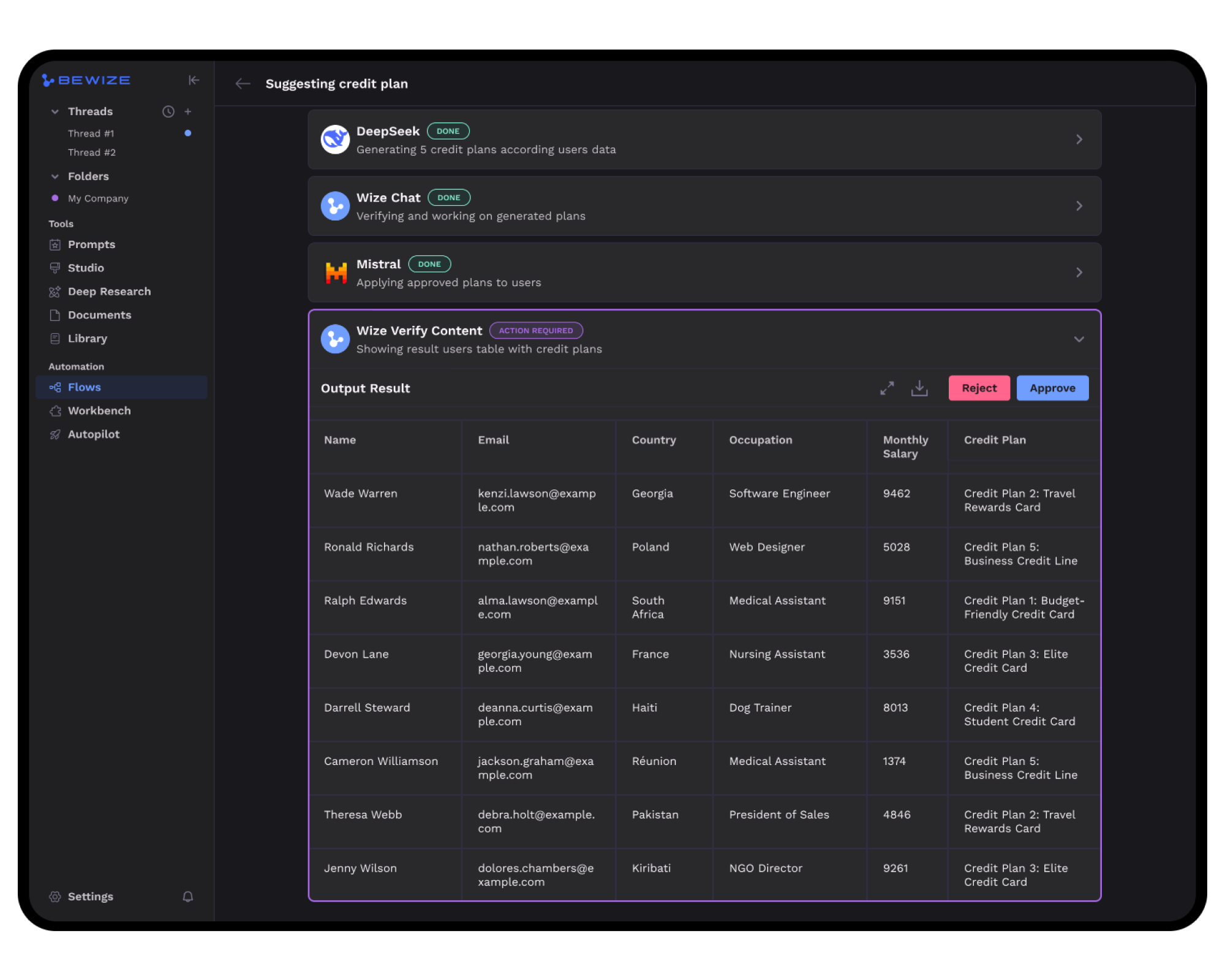Download the output result
This screenshot has height=980, width=1225.
pyautogui.click(x=919, y=388)
